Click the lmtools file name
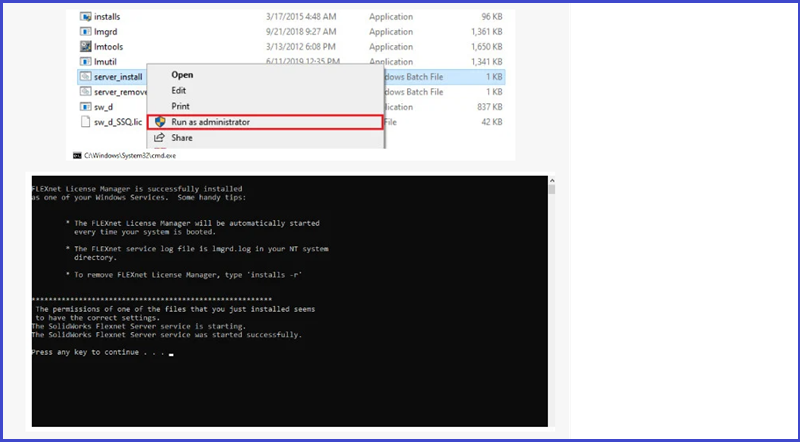This screenshot has width=800, height=442. (x=110, y=47)
